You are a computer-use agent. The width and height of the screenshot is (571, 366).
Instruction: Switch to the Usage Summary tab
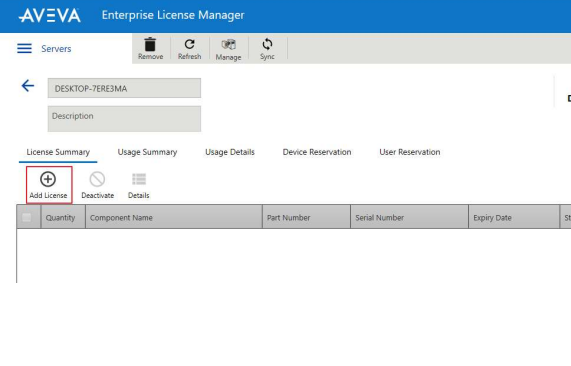[147, 152]
